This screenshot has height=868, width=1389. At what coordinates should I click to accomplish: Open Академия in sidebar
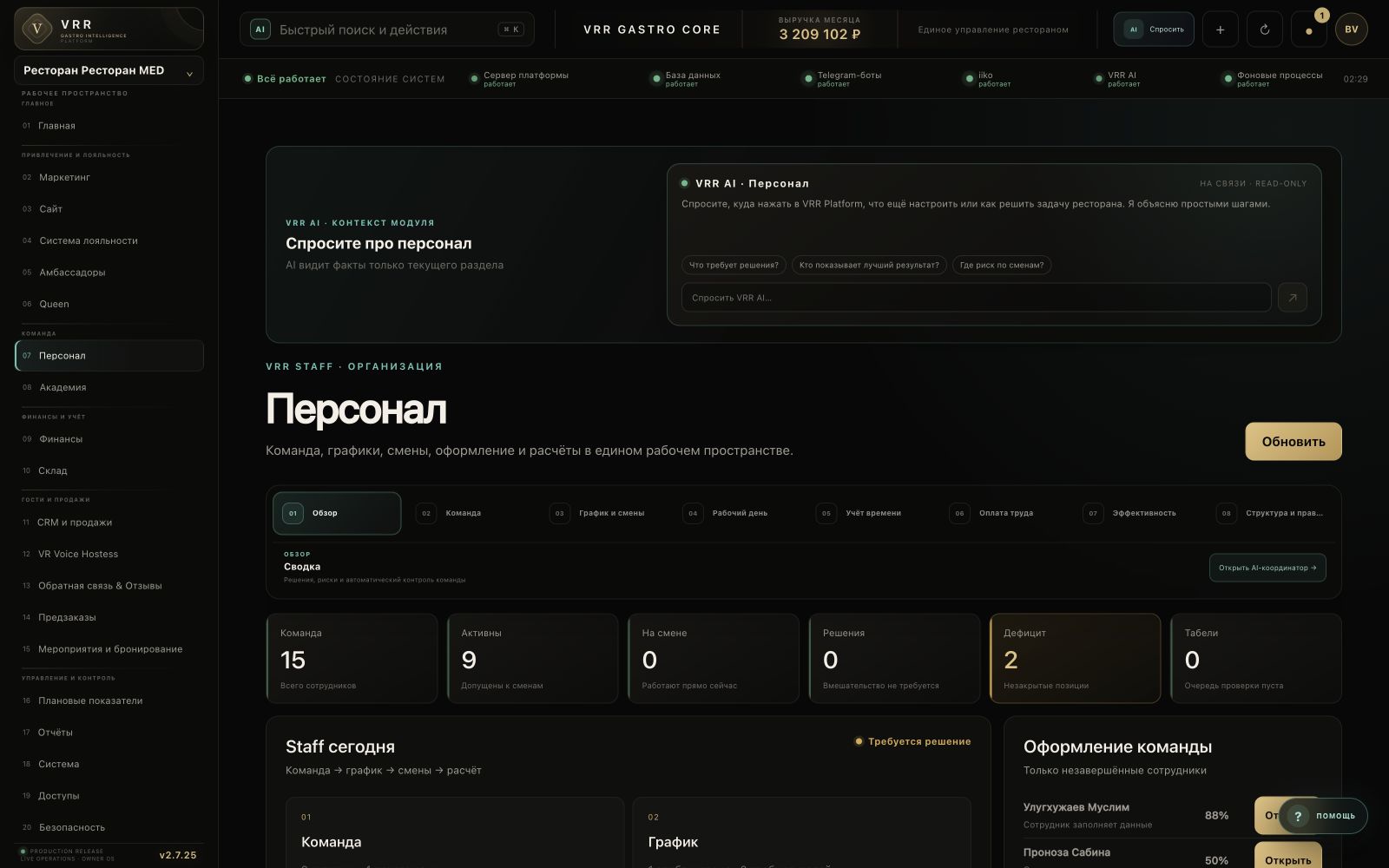[x=109, y=387]
